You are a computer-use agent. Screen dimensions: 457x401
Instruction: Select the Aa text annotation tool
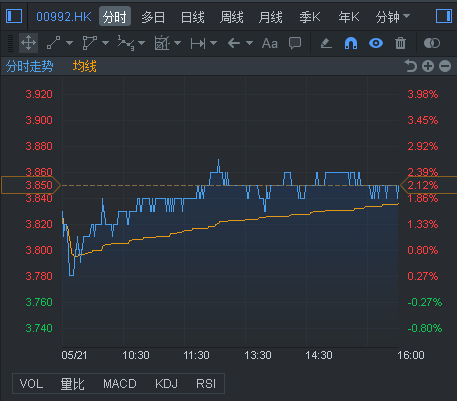point(270,43)
